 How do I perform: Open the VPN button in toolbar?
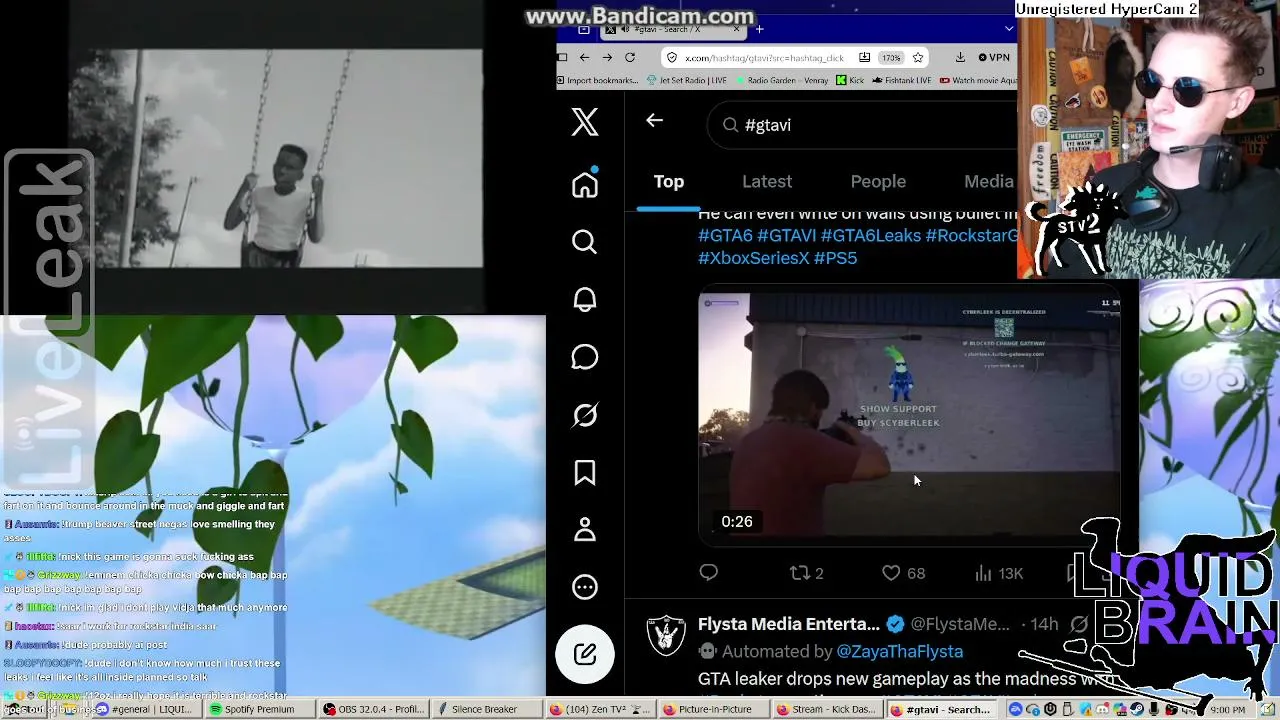click(x=994, y=57)
